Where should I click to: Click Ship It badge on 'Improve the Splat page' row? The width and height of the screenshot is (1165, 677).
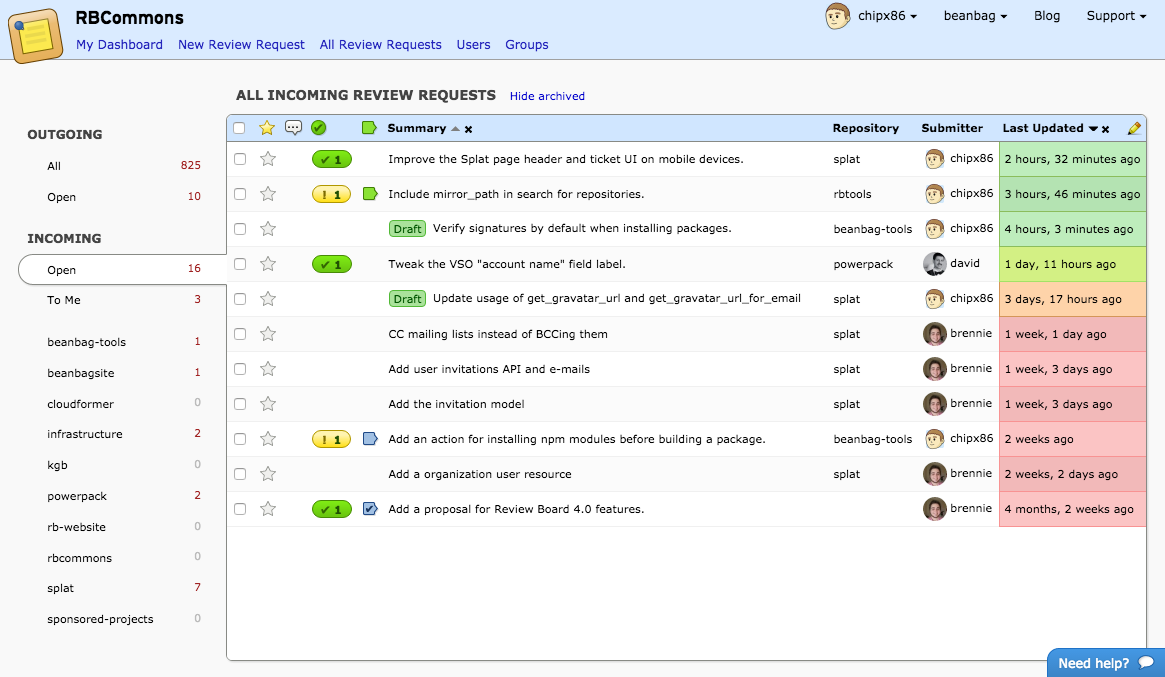(x=331, y=160)
